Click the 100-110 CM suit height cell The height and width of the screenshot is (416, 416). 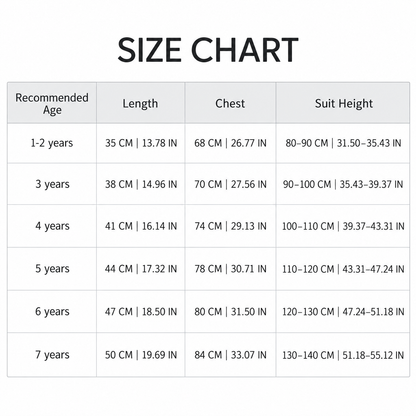pyautogui.click(x=343, y=226)
